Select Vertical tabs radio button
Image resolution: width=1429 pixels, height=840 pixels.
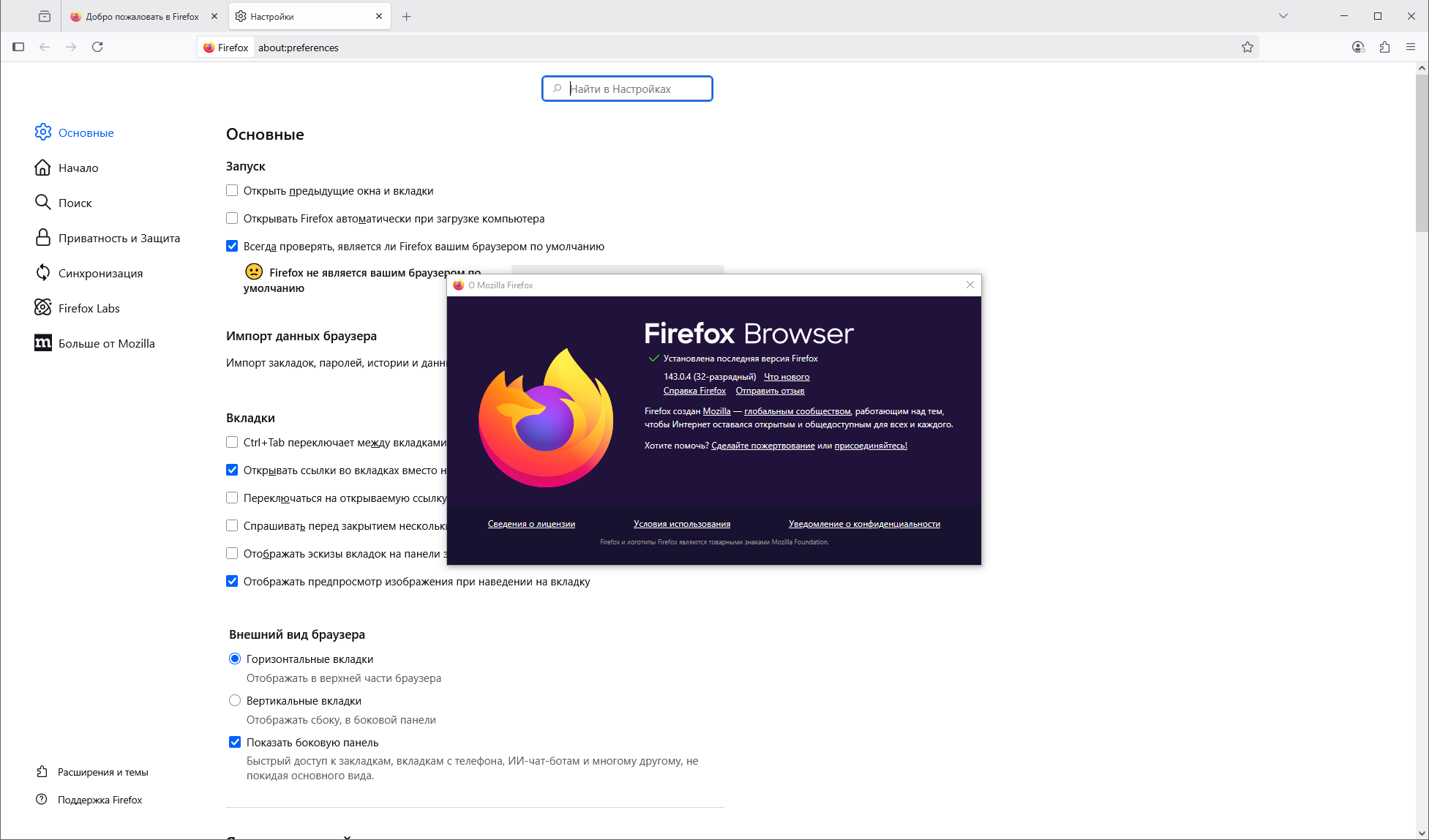[x=235, y=700]
